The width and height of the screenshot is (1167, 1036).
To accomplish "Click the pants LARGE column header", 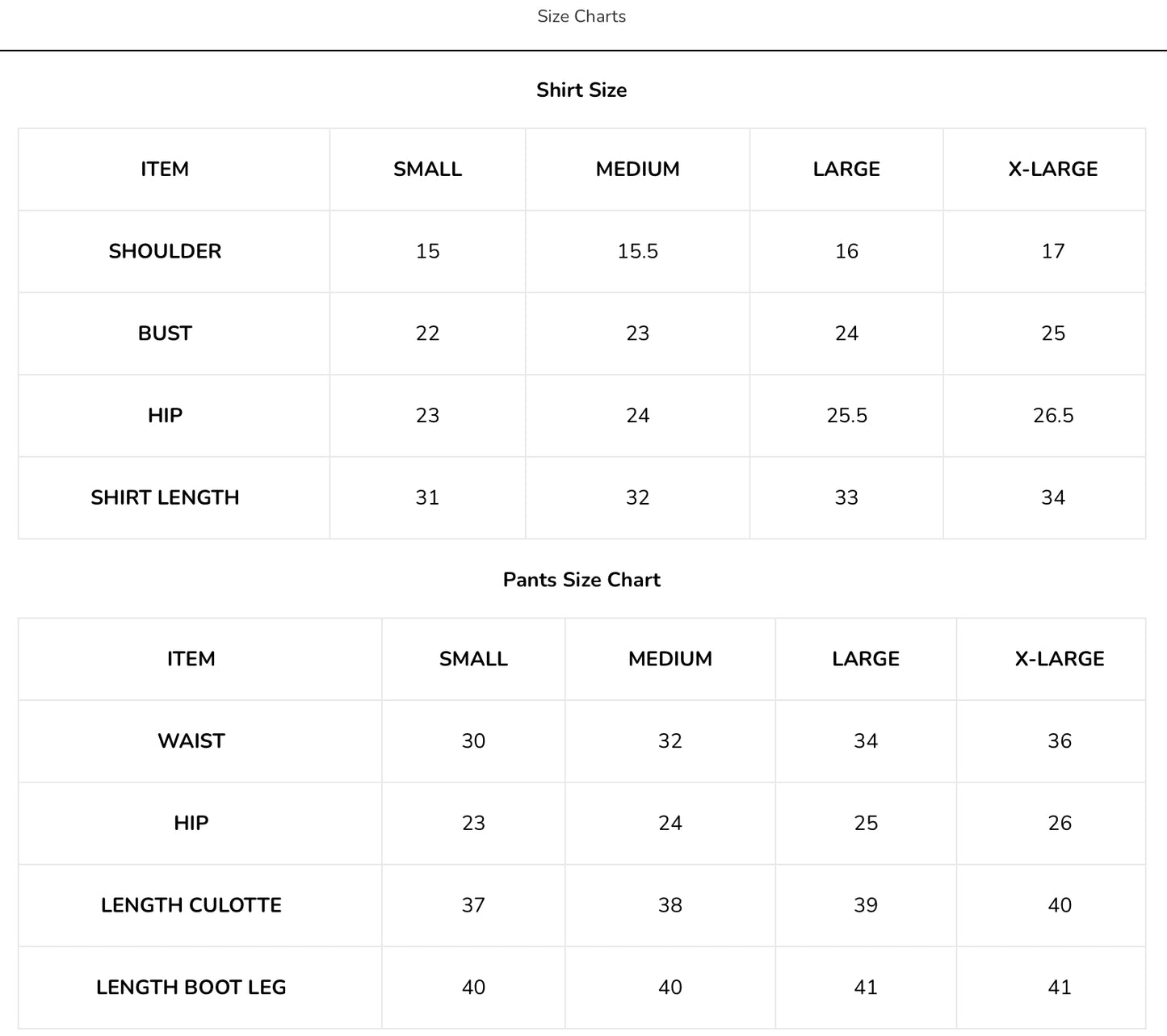I will tap(866, 659).
